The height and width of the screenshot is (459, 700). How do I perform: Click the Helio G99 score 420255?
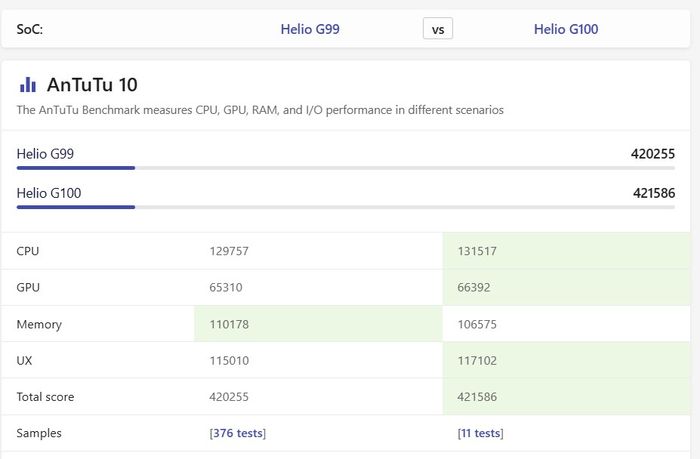(x=653, y=154)
